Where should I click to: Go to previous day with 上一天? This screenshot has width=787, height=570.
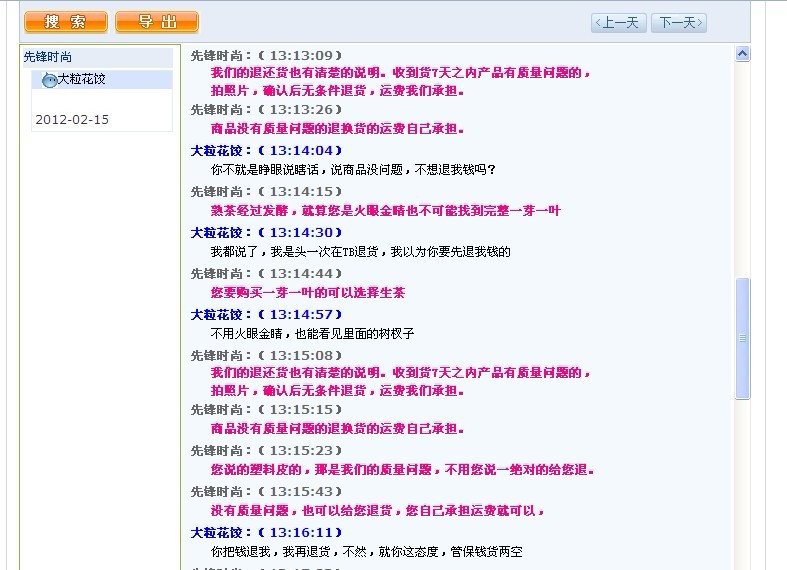pyautogui.click(x=618, y=23)
